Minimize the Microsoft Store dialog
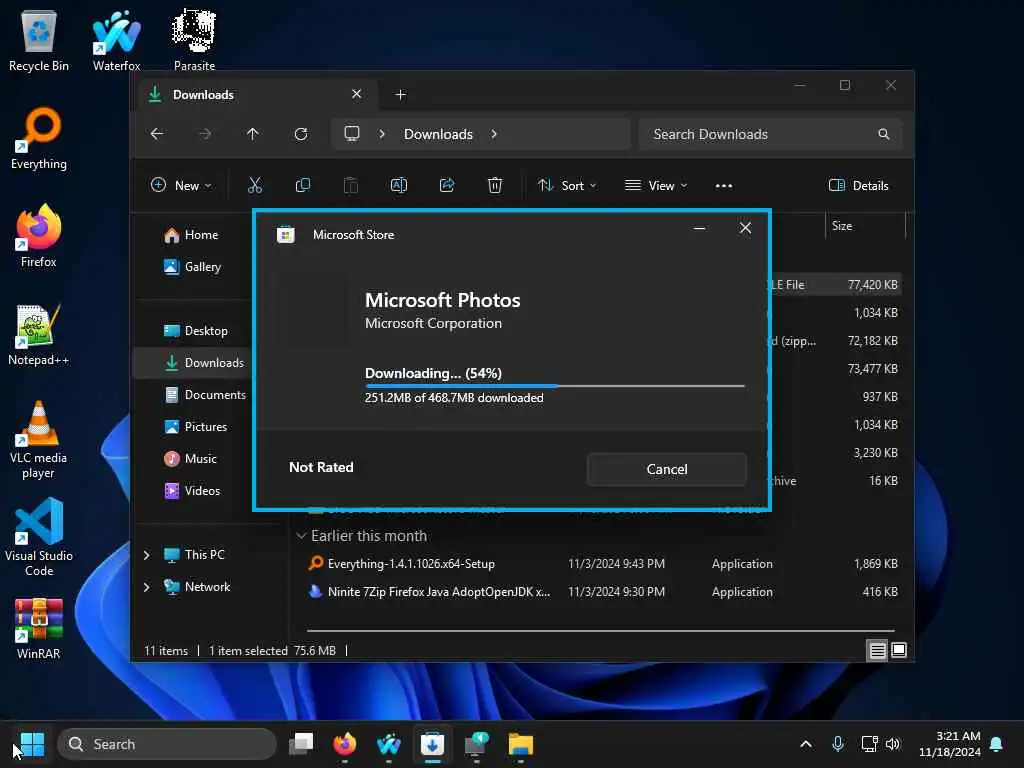This screenshot has height=768, width=1024. pos(699,228)
